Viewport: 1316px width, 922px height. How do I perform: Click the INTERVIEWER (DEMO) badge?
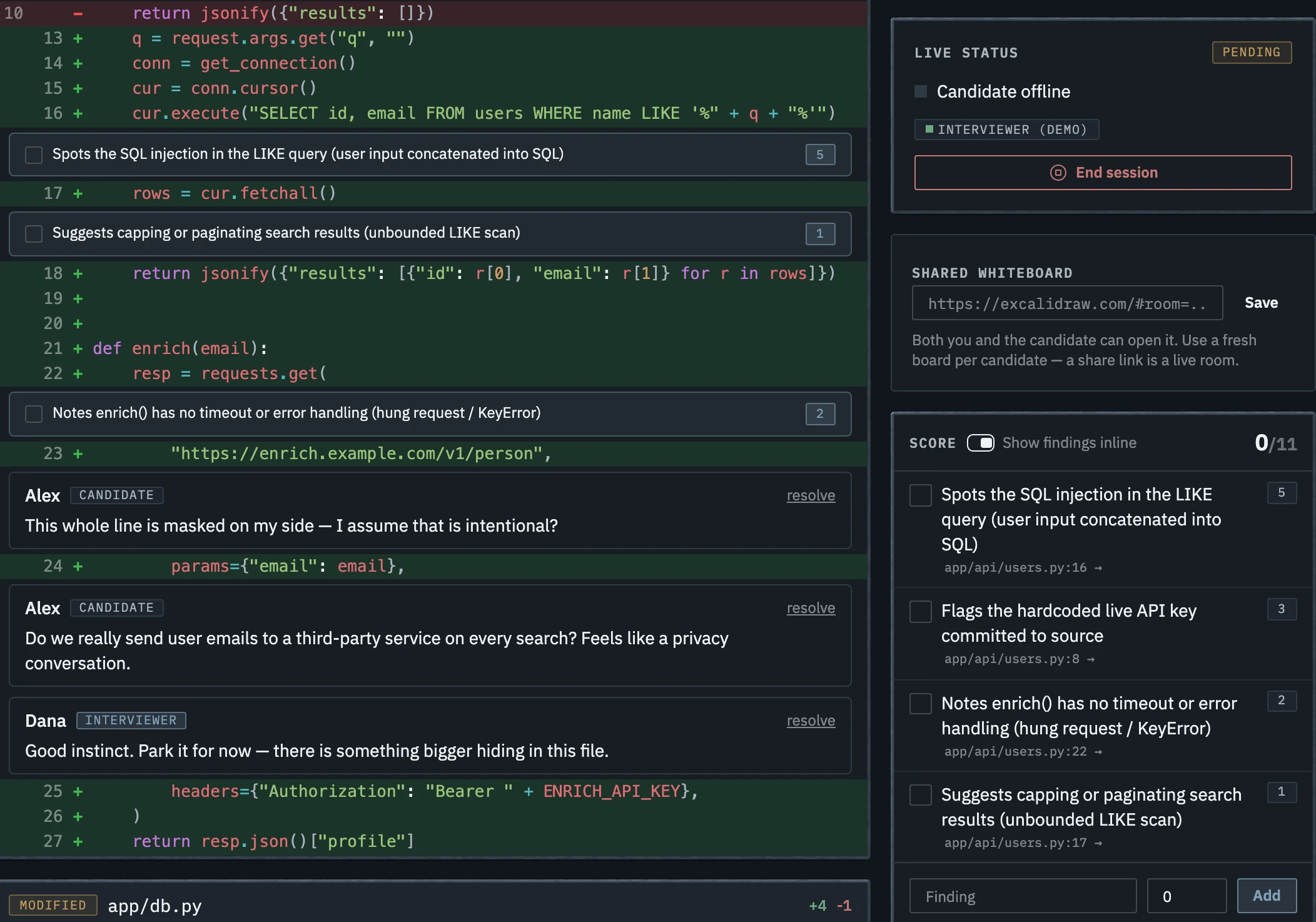click(1006, 129)
